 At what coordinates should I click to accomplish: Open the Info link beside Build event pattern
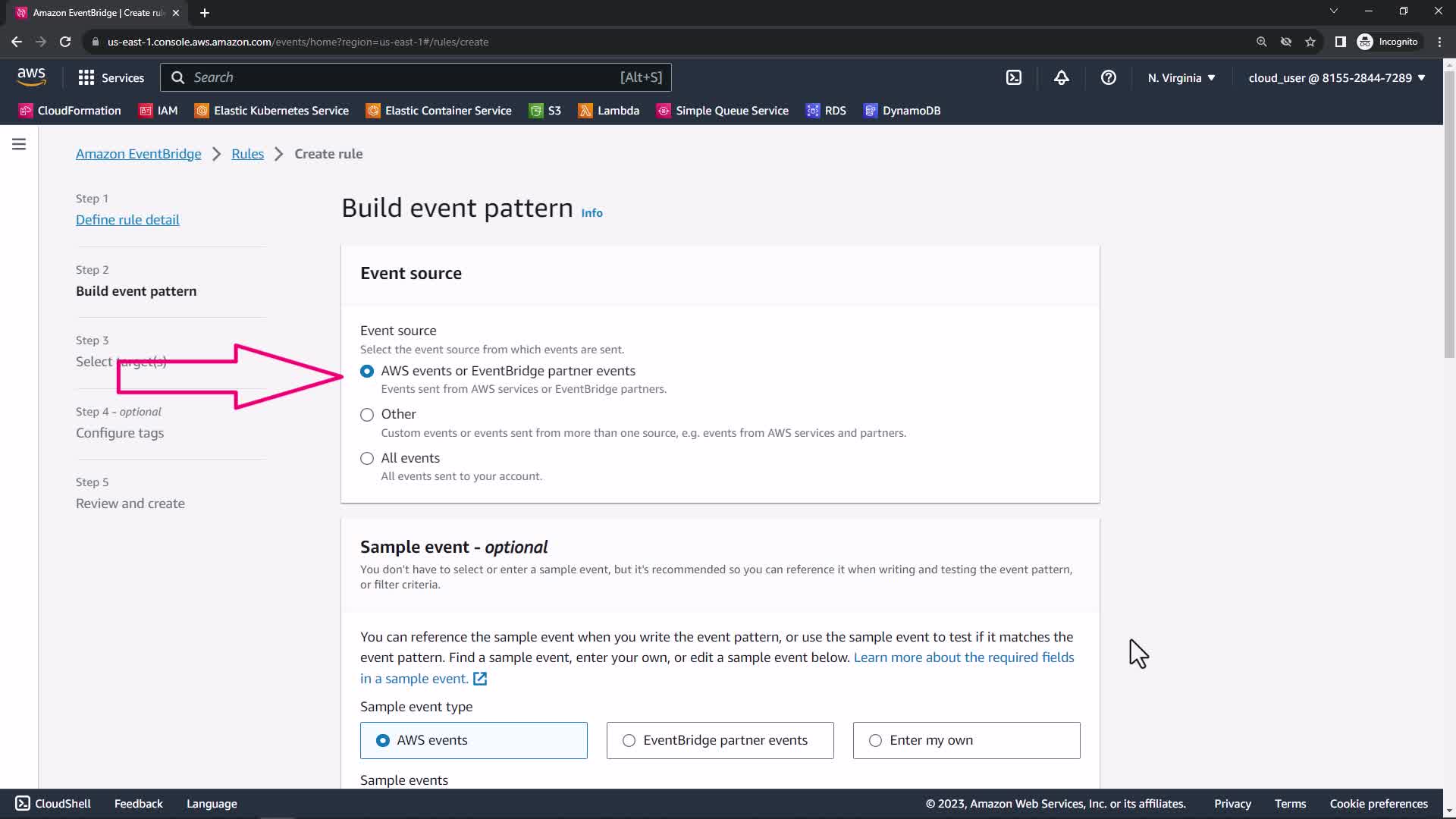(591, 213)
